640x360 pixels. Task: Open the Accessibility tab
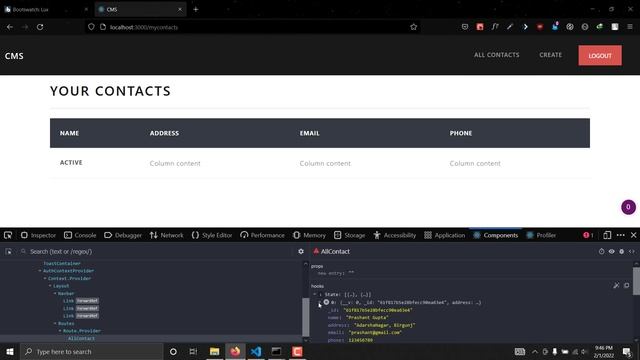[x=394, y=235]
